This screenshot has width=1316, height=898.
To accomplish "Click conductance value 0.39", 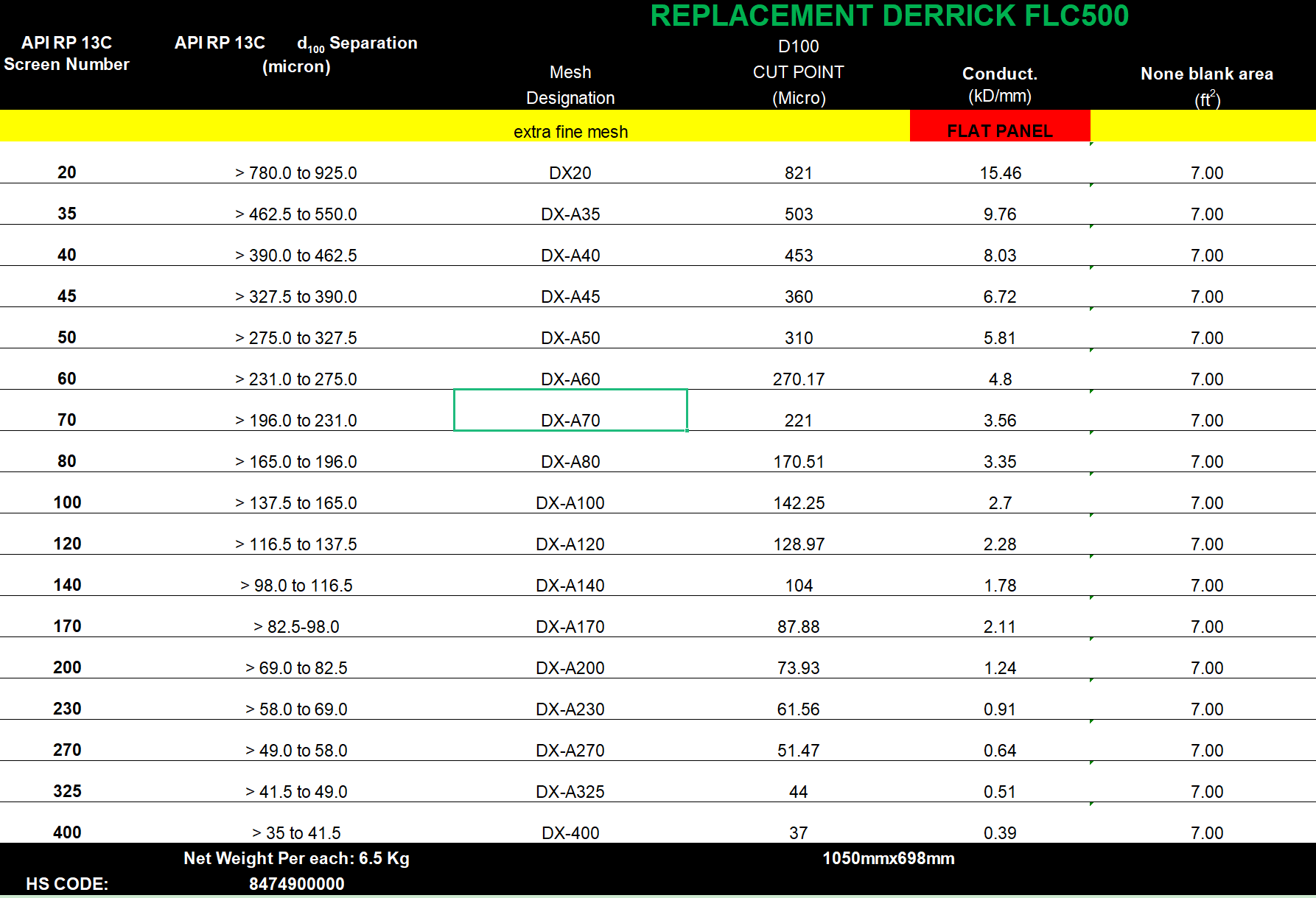I will (x=1000, y=832).
